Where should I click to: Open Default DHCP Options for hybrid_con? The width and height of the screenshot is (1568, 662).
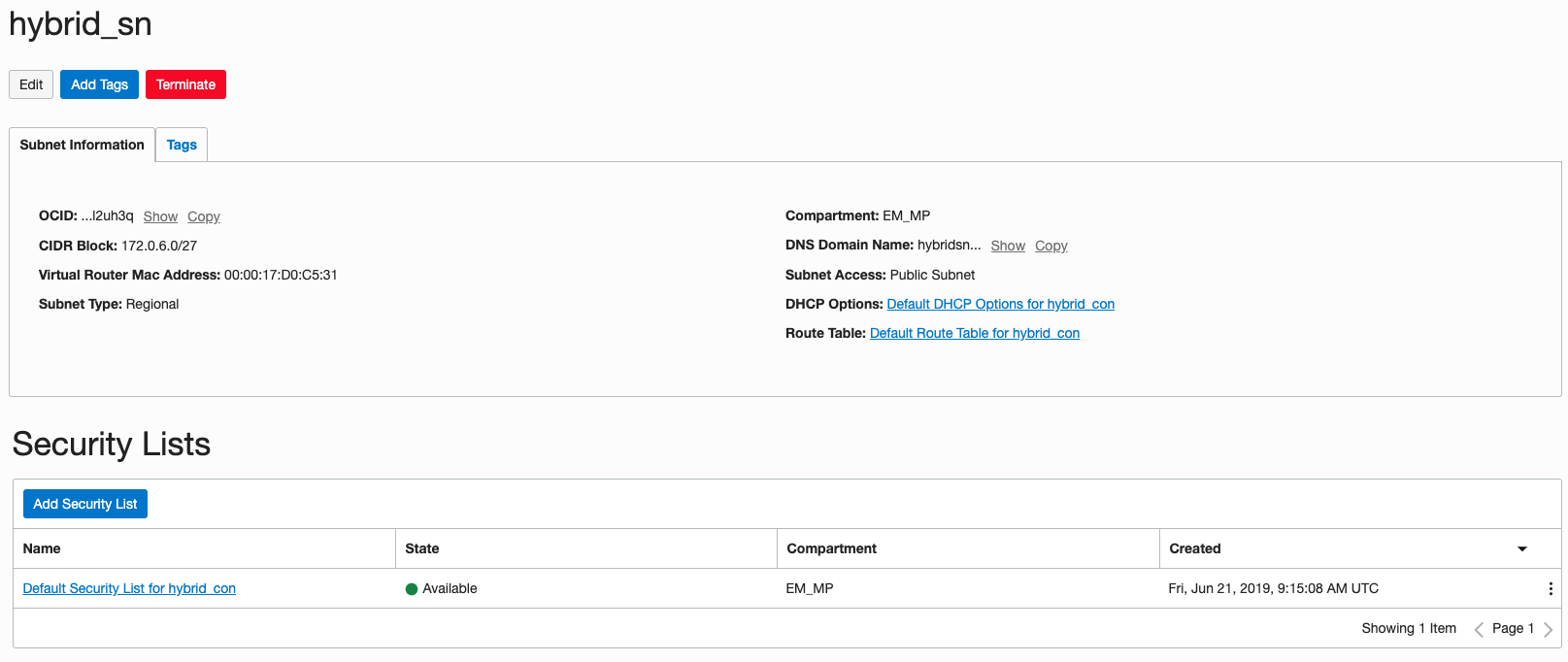pyautogui.click(x=1000, y=304)
